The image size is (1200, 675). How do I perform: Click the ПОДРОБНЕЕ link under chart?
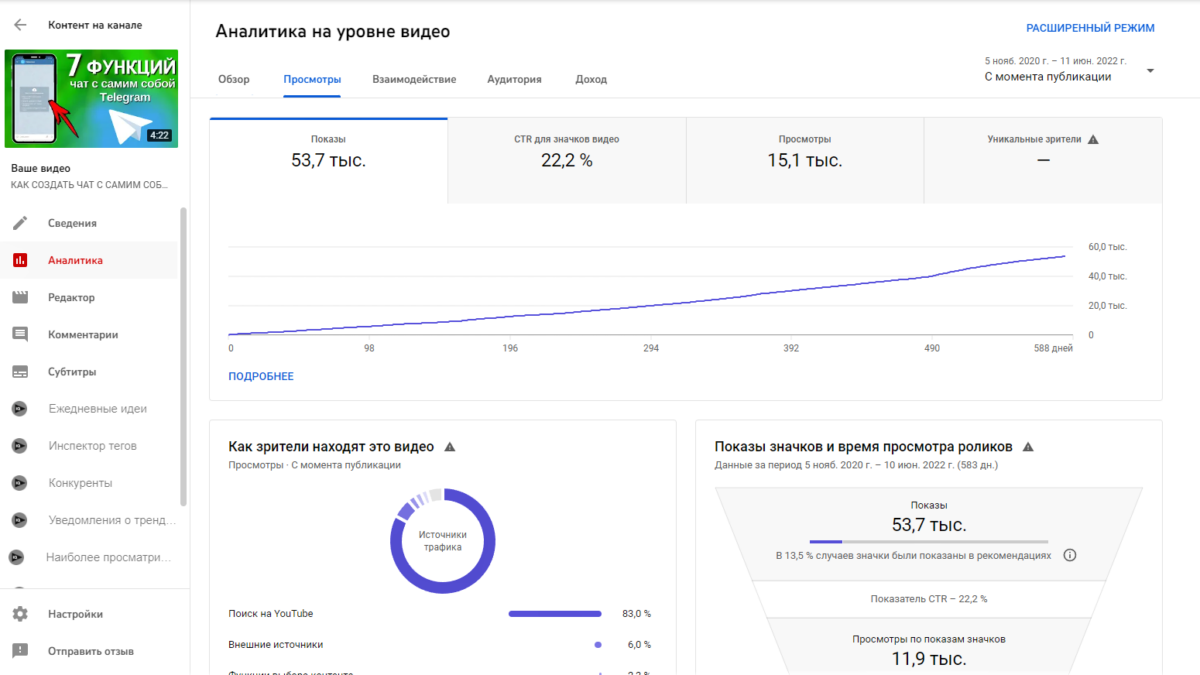[261, 377]
